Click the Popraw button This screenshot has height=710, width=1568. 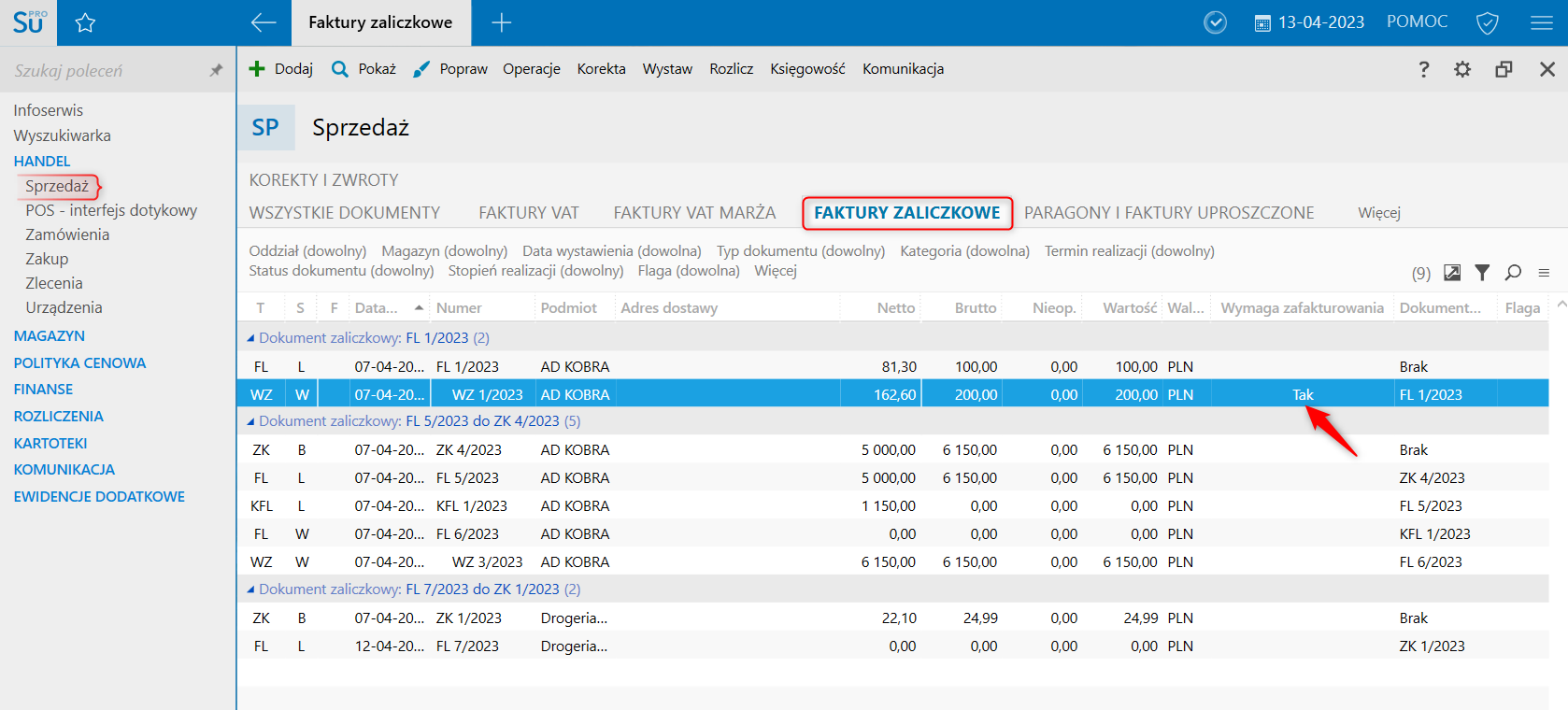coord(451,69)
